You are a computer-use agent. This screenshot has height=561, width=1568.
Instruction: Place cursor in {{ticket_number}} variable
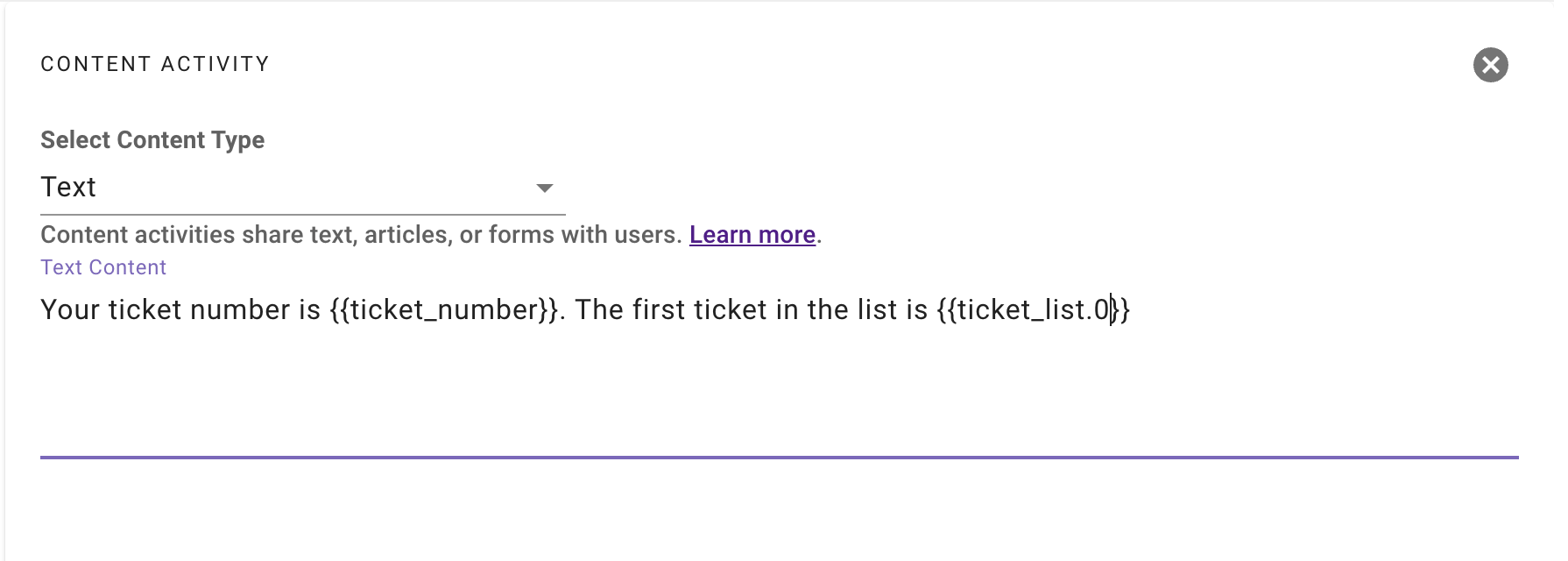443,309
